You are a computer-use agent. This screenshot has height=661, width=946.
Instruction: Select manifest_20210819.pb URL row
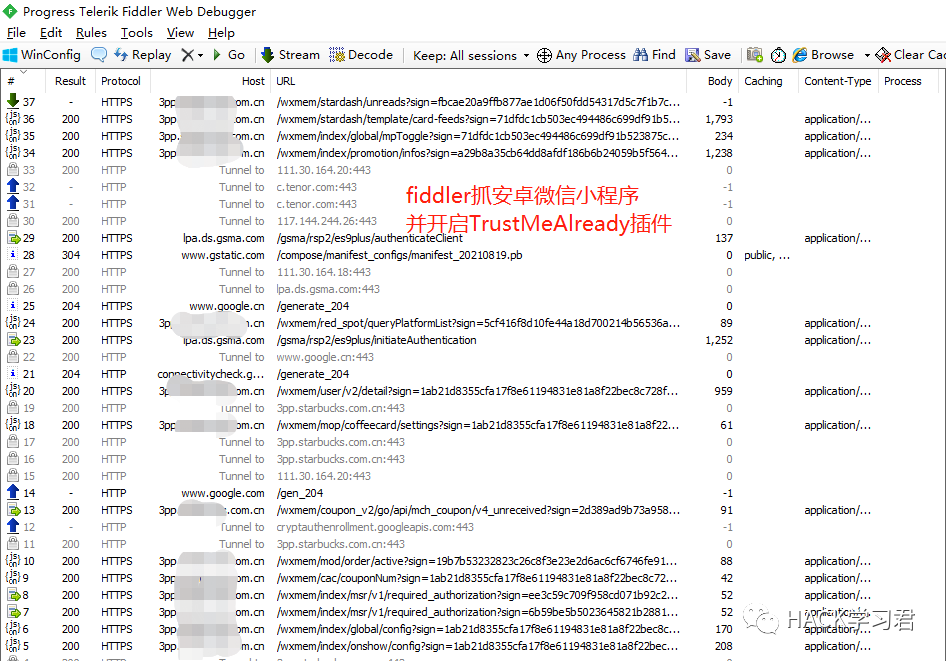(399, 255)
